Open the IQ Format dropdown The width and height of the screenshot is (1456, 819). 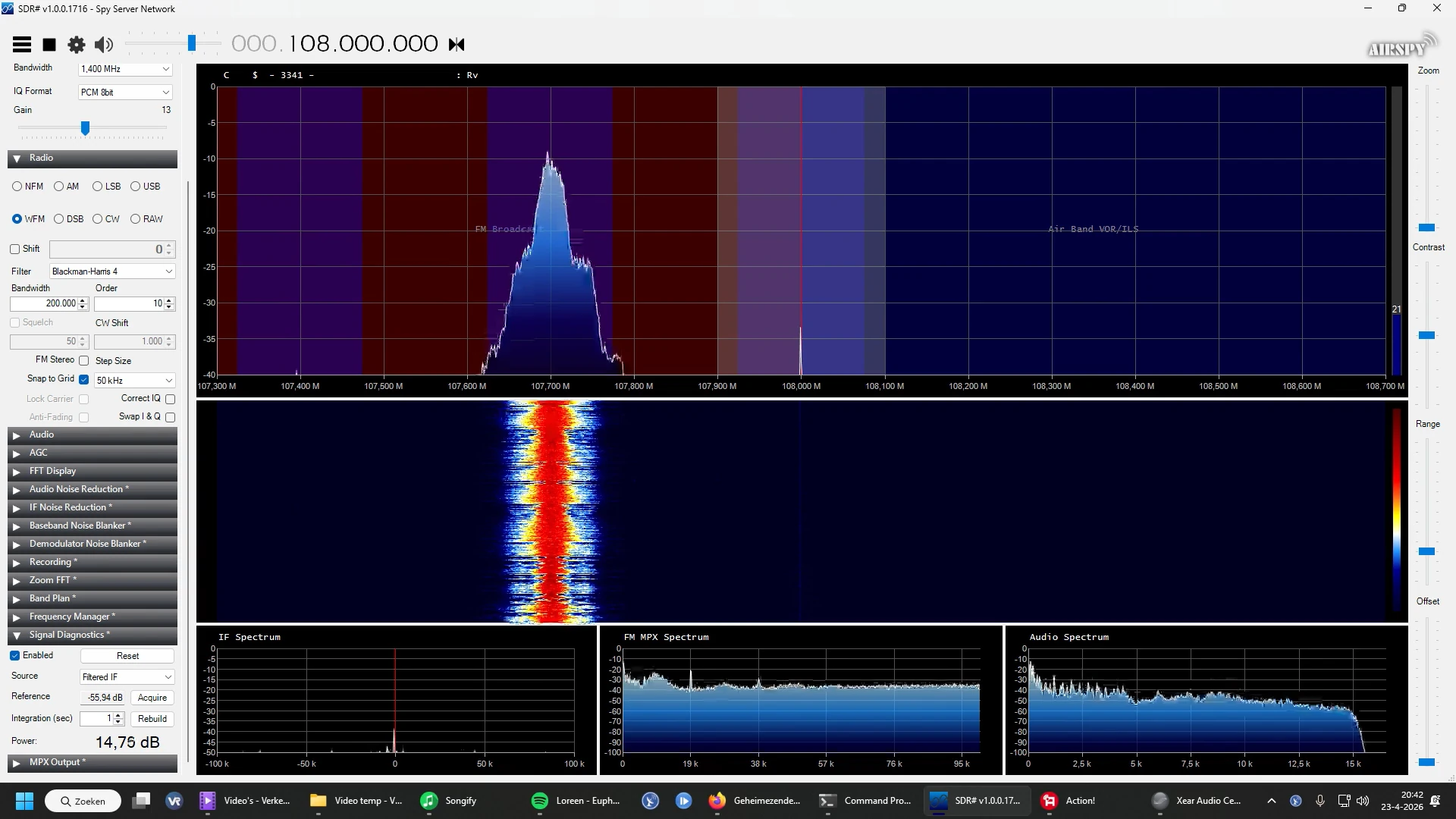[x=125, y=93]
